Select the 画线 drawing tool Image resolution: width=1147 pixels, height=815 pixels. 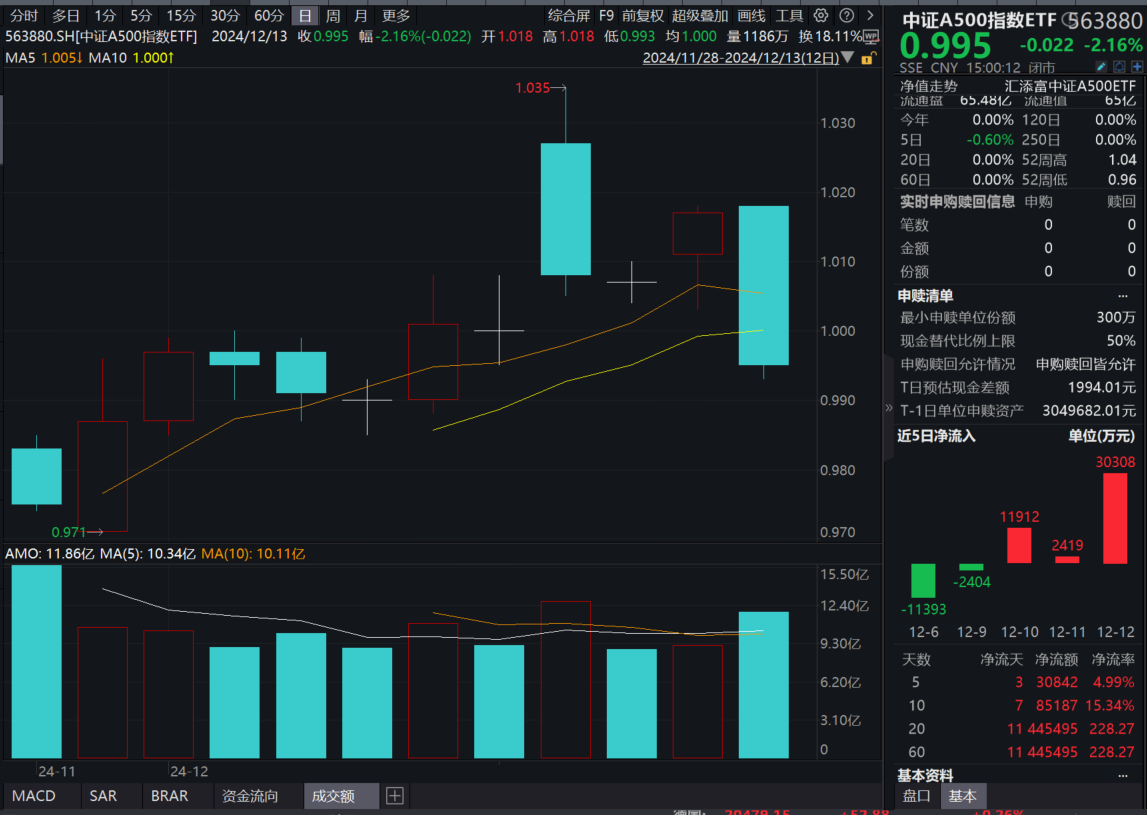[752, 15]
